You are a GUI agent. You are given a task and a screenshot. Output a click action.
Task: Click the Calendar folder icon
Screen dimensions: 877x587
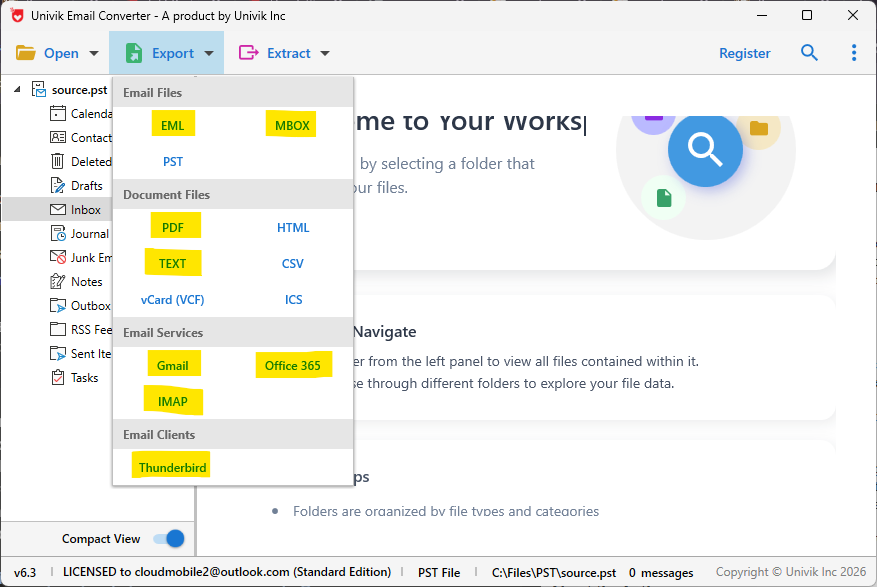[58, 113]
